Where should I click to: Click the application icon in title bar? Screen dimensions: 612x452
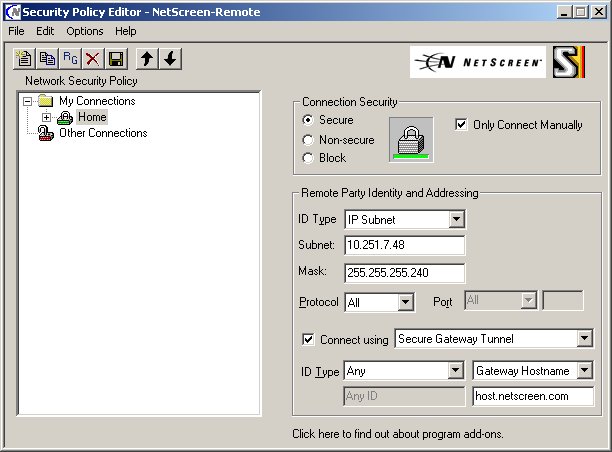point(12,12)
